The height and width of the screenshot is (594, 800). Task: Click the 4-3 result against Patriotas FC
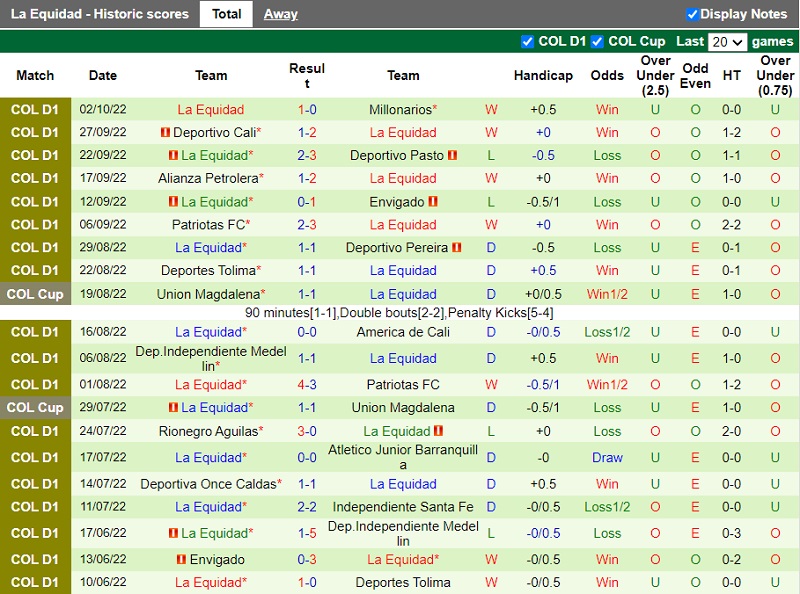click(307, 385)
